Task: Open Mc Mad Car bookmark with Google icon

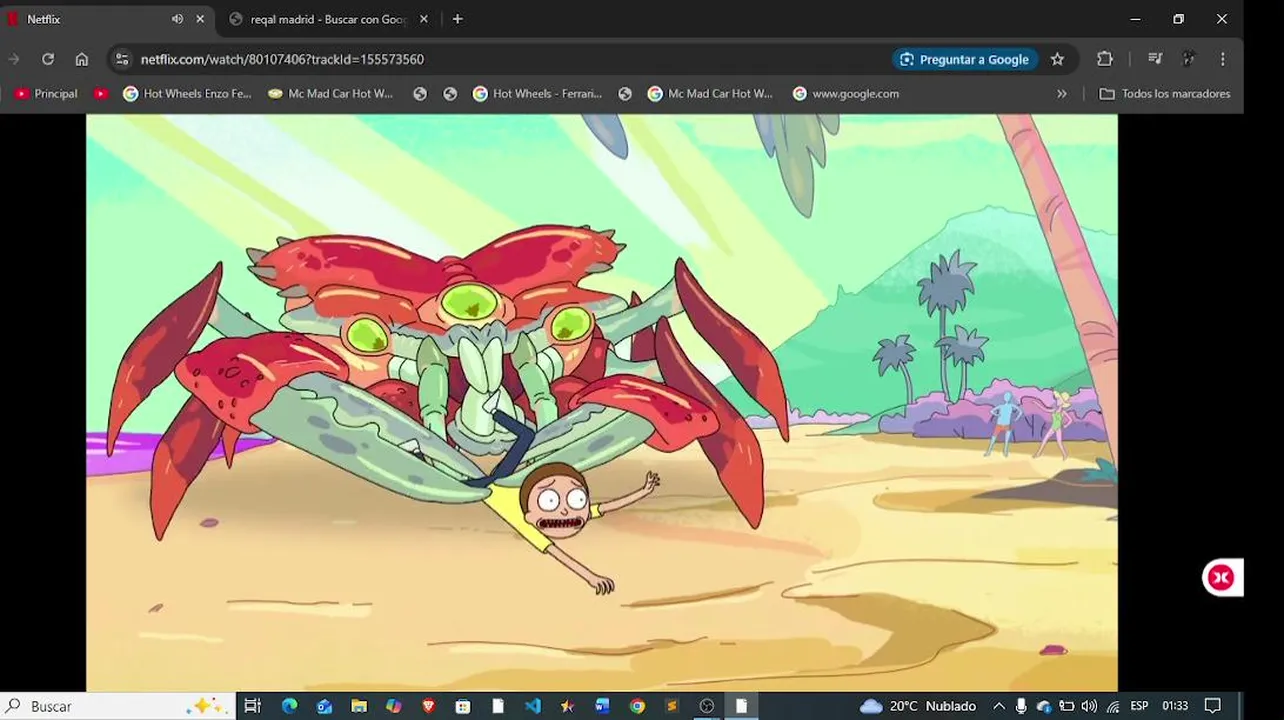Action: click(710, 93)
